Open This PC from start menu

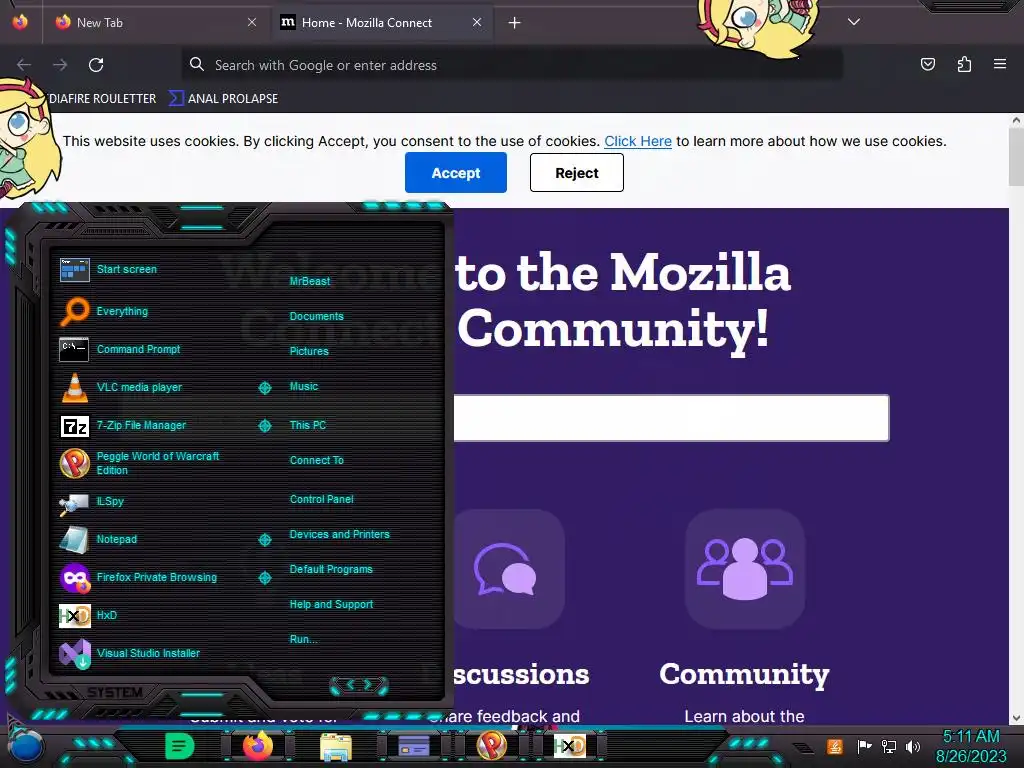pos(308,425)
